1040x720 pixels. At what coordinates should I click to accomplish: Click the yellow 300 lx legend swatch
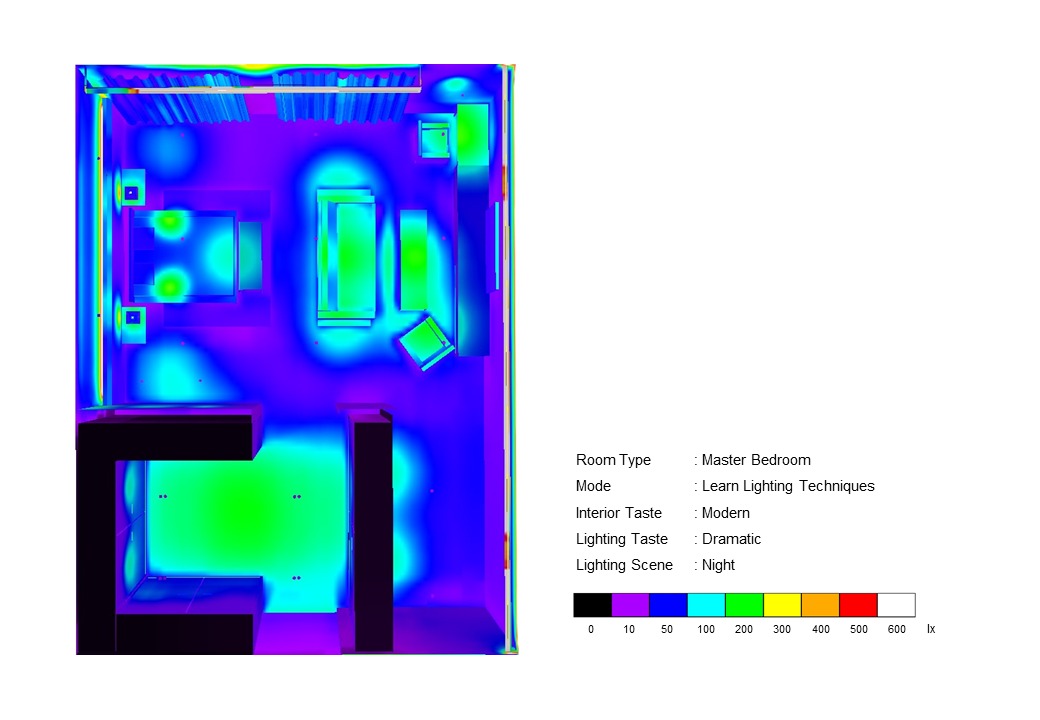click(783, 605)
